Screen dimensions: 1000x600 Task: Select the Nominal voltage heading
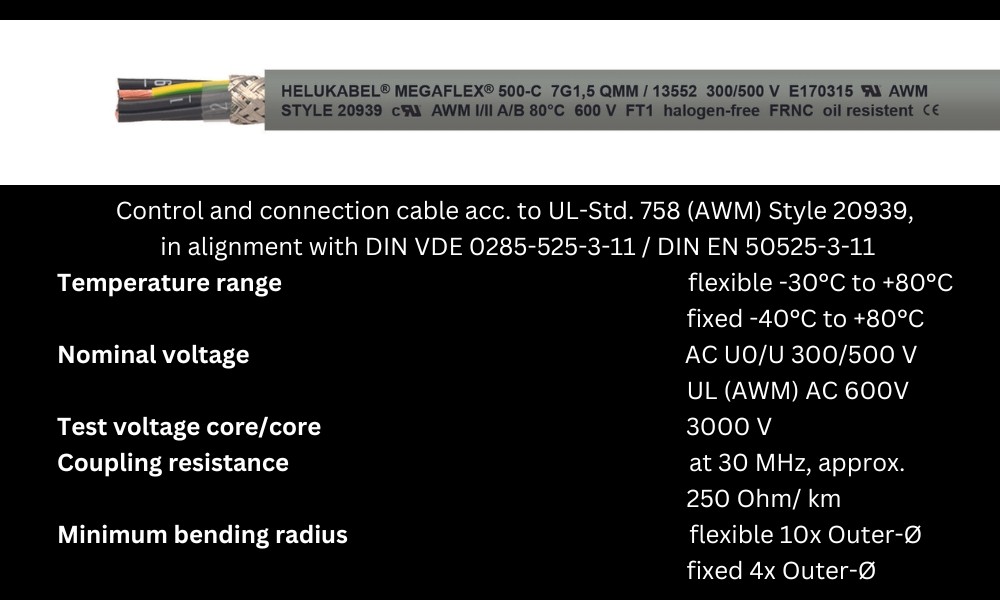[x=153, y=355]
